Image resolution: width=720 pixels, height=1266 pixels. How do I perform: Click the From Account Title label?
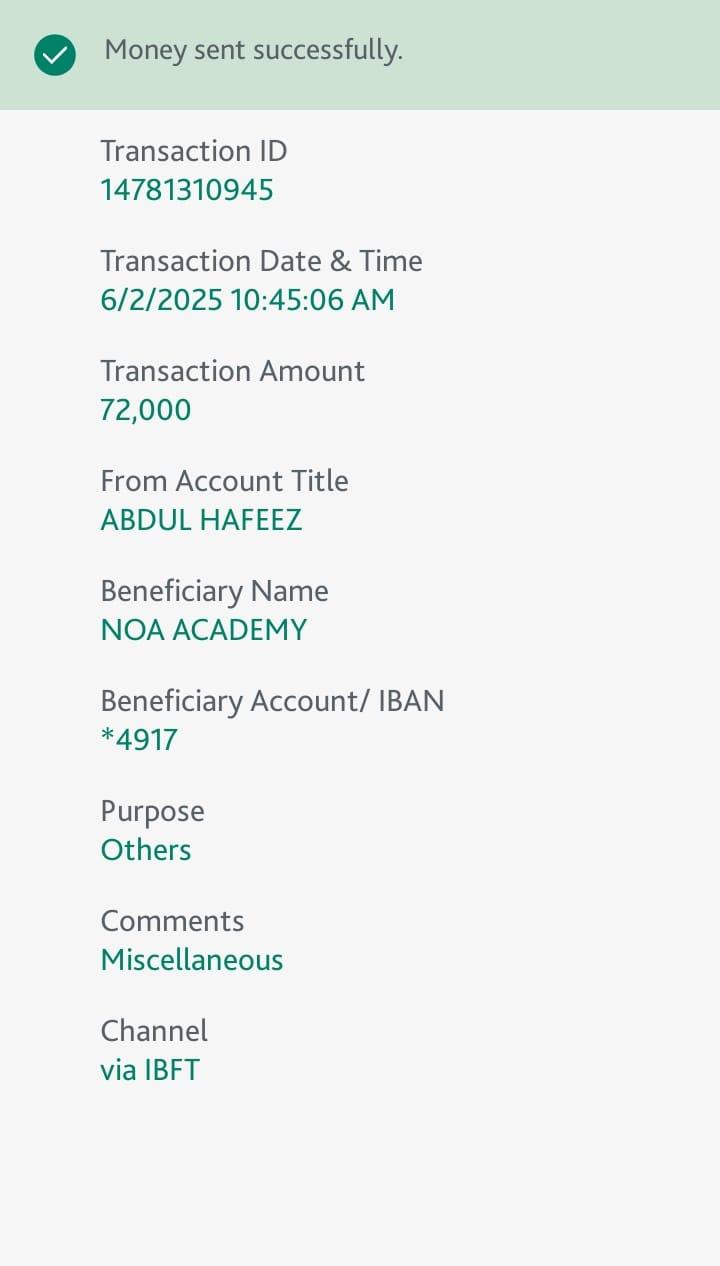click(224, 481)
